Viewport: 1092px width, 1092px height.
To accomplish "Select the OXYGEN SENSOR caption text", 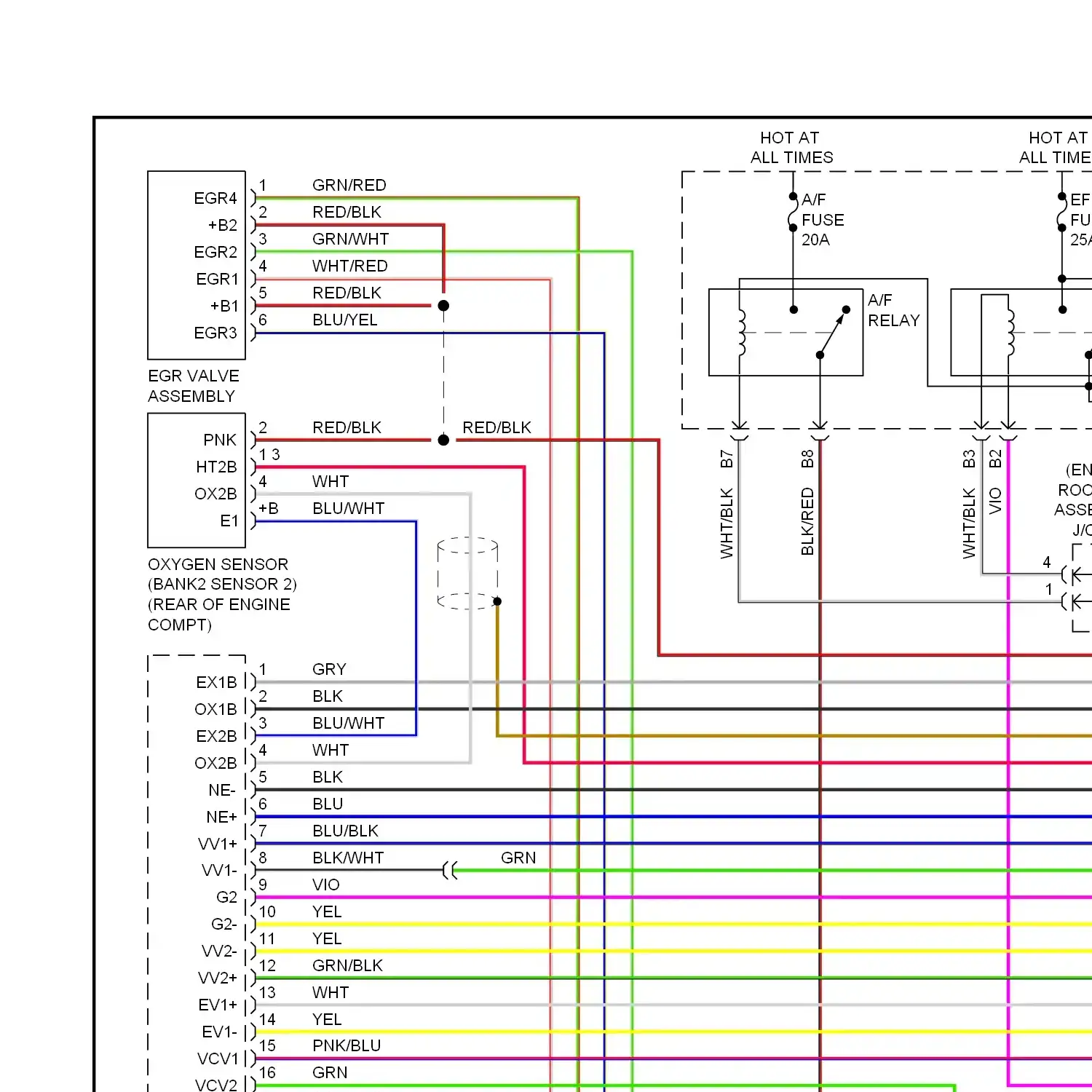I will [x=222, y=594].
